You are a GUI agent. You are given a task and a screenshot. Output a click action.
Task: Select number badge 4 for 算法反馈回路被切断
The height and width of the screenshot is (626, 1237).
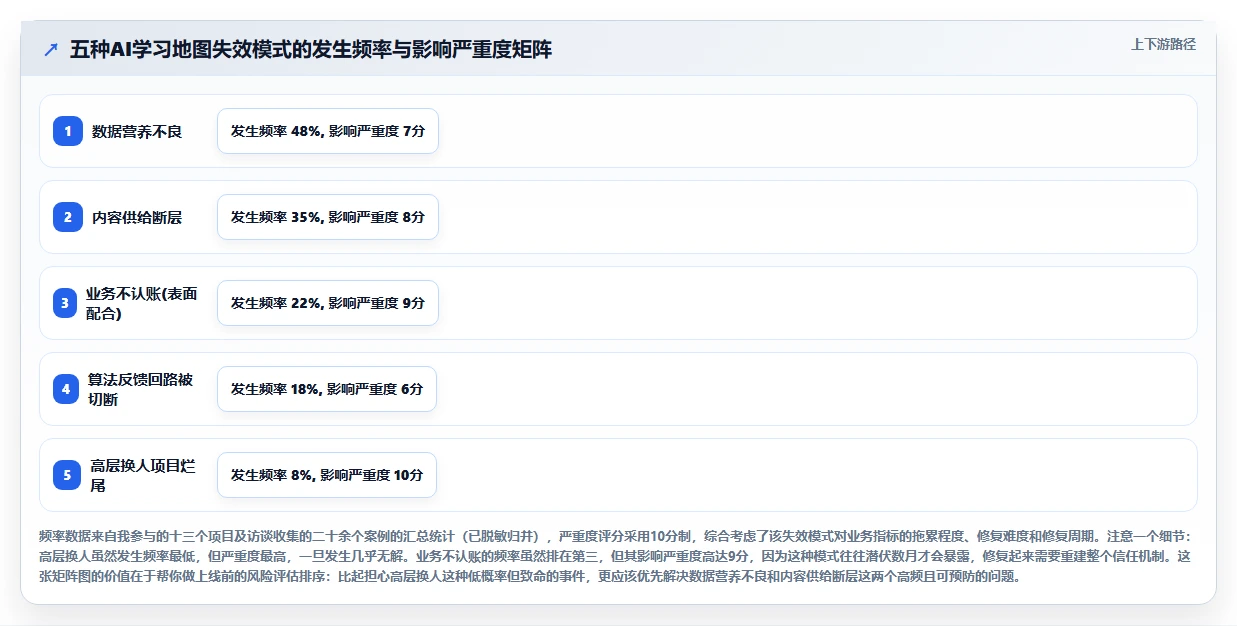coord(66,389)
